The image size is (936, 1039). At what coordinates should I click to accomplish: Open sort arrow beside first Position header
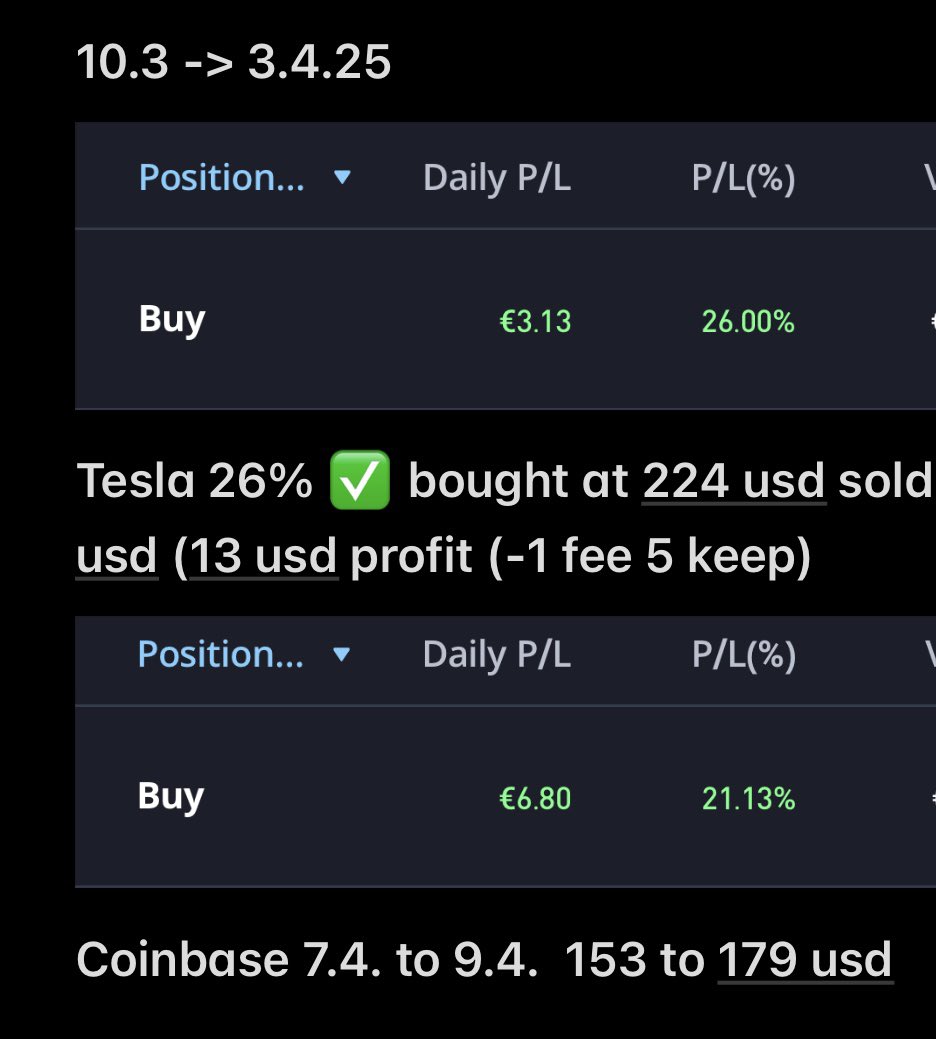[342, 177]
